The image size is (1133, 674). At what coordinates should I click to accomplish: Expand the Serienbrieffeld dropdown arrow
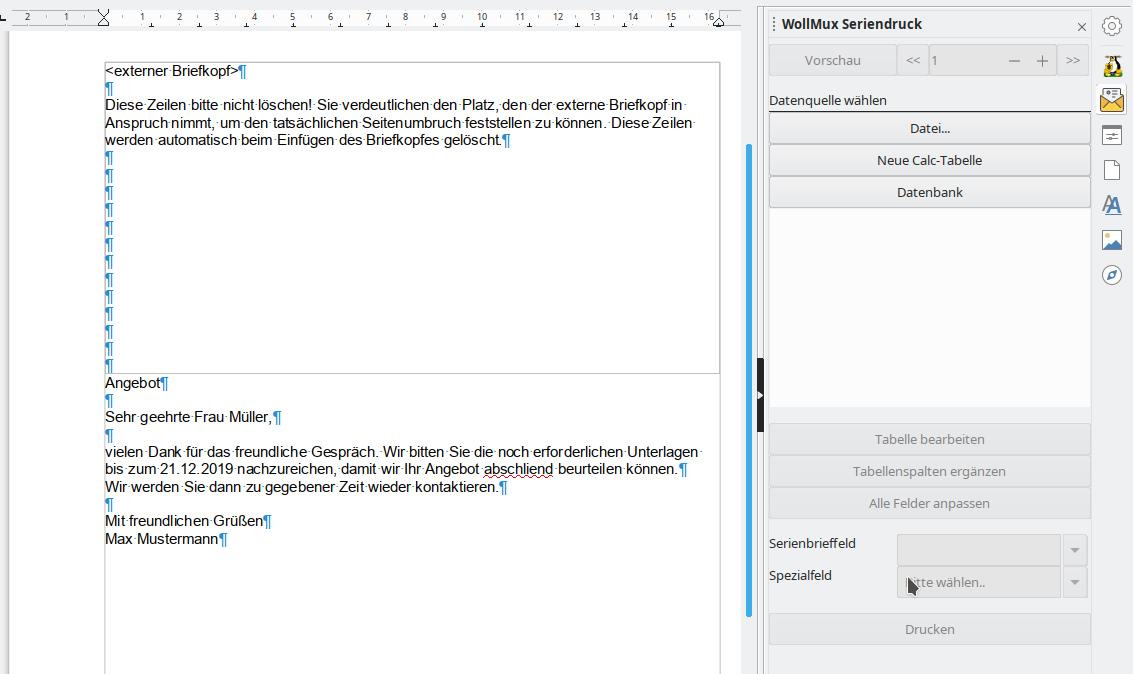coord(1075,550)
